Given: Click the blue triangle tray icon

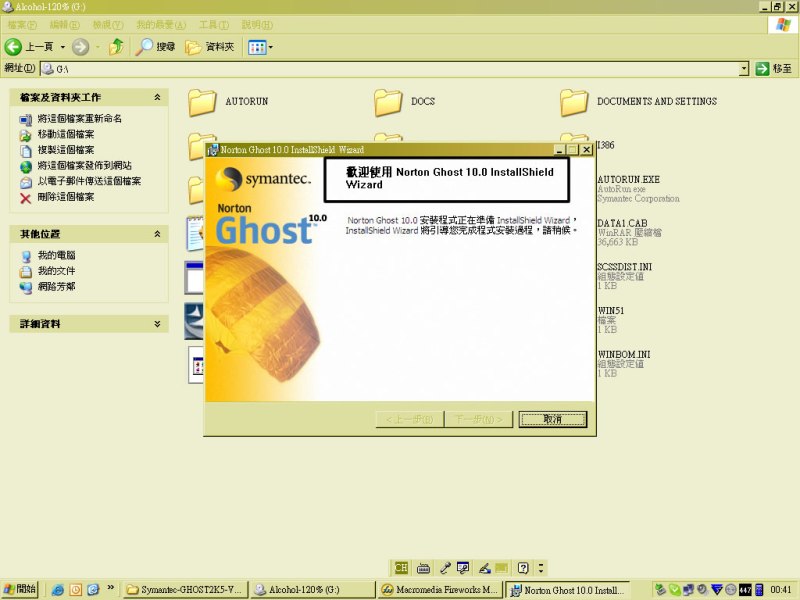Looking at the screenshot, I should click(717, 590).
